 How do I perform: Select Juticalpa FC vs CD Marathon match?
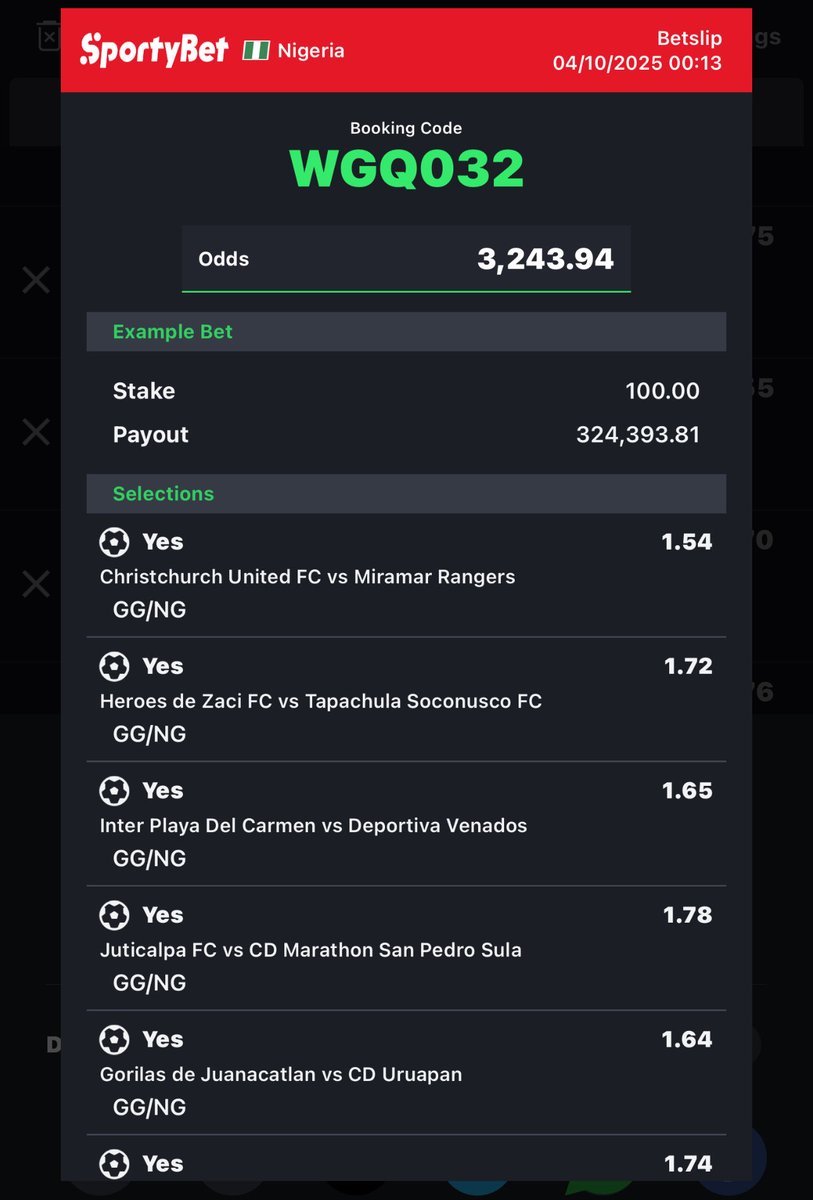[311, 950]
